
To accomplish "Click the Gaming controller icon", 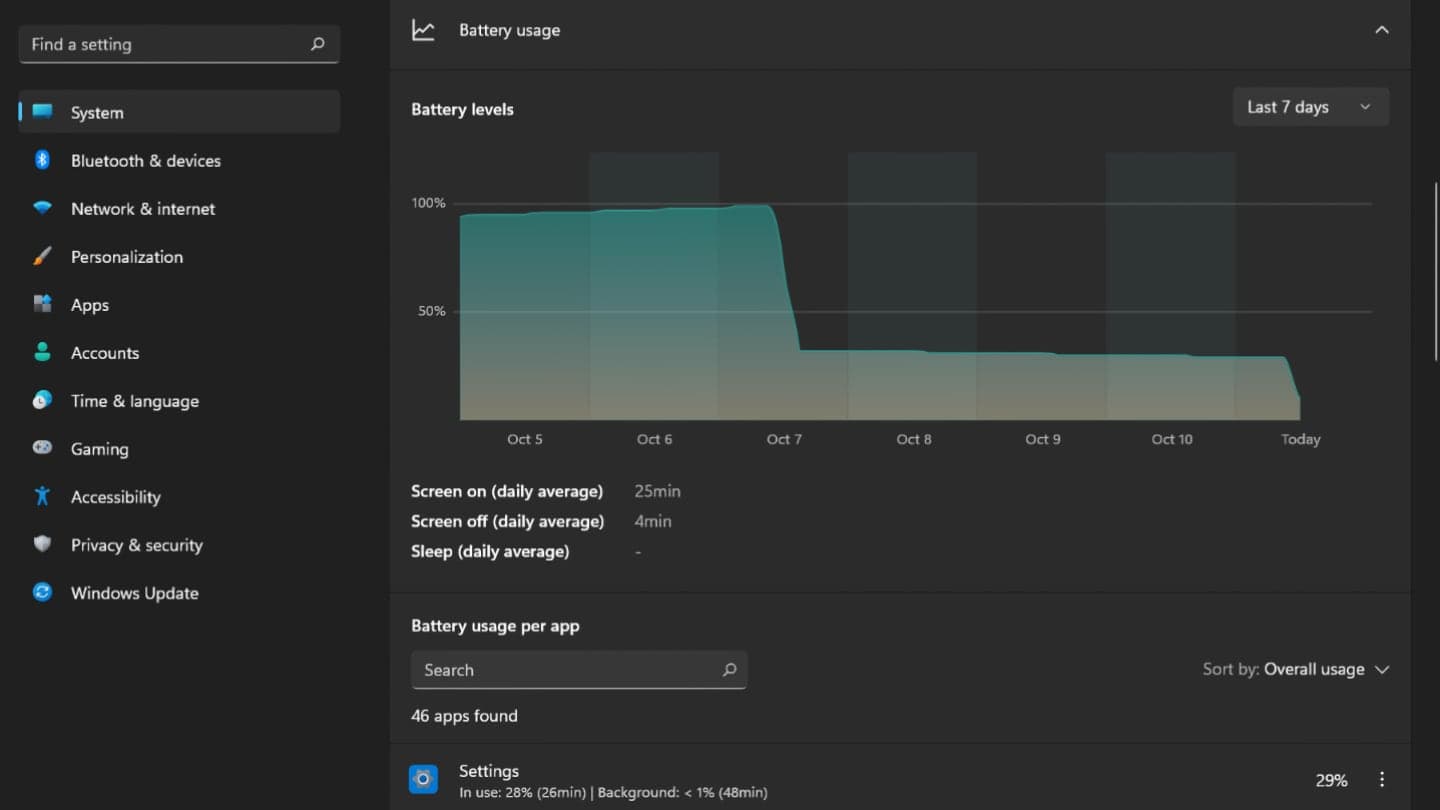I will tap(42, 448).
